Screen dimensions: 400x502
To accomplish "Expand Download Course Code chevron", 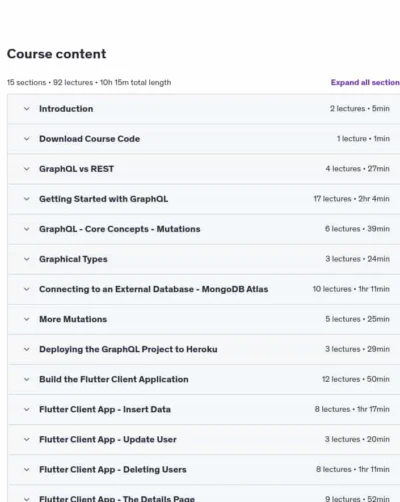I will point(27,139).
